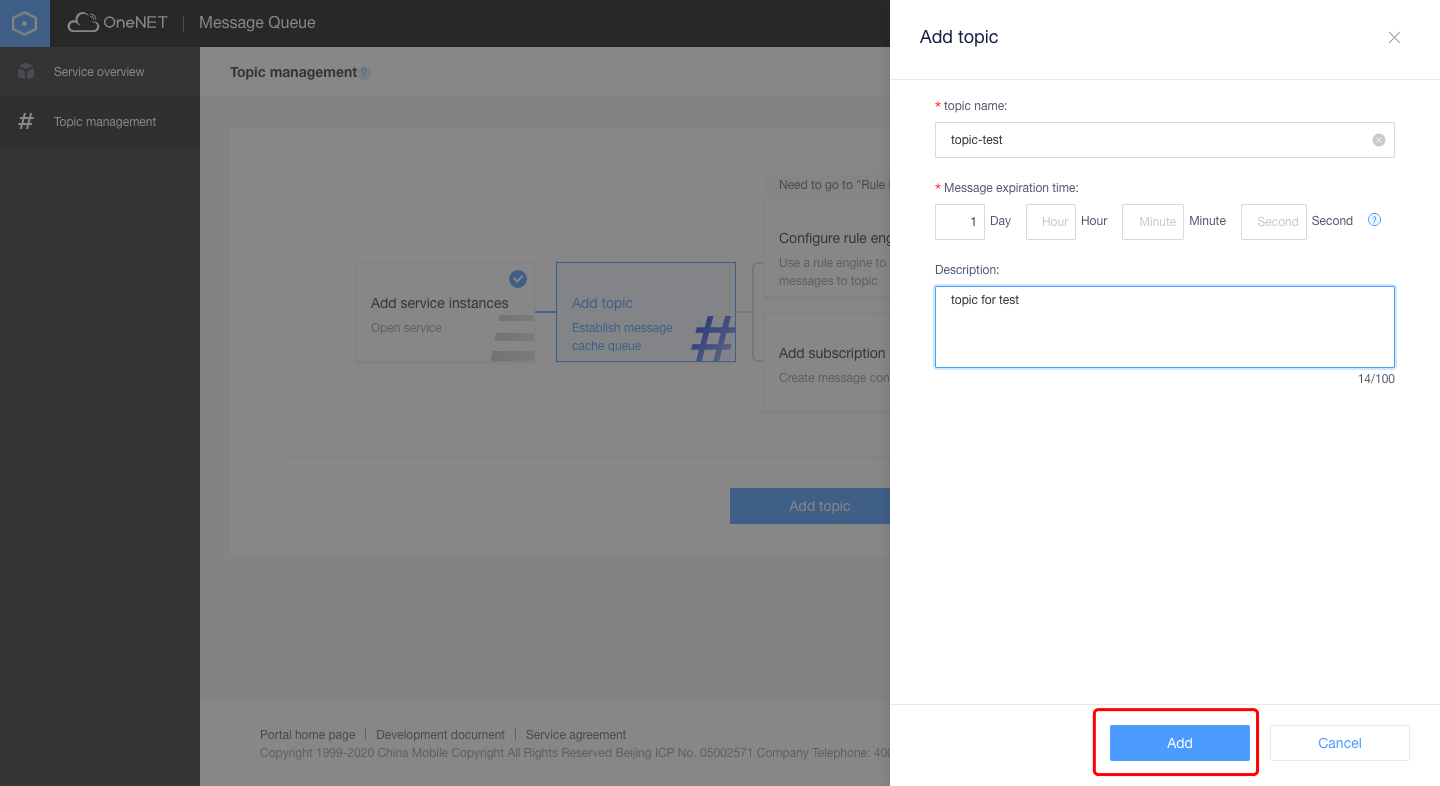This screenshot has height=786, width=1440.
Task: Click the Message Queue header title
Action: coord(257,23)
